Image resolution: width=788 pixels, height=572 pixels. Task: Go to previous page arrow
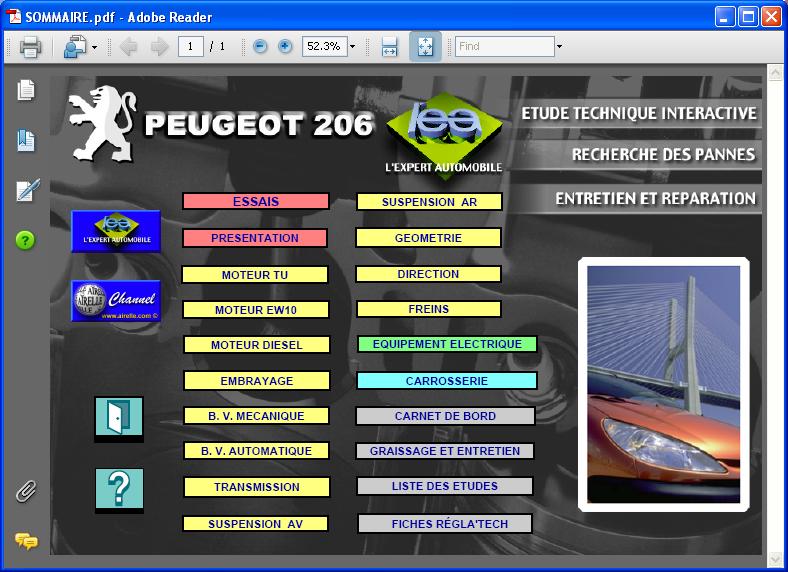pos(128,47)
